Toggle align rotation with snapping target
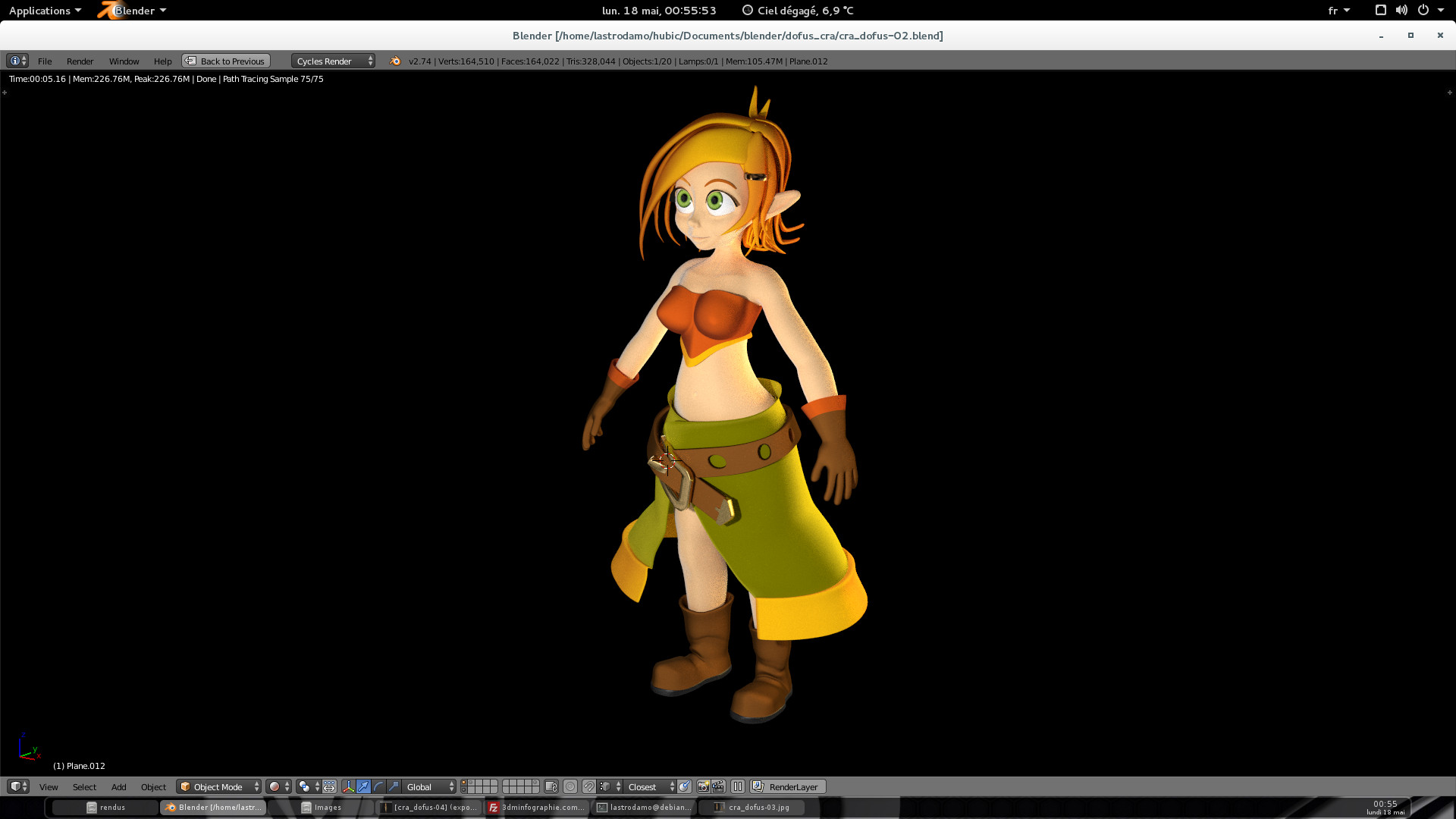 685,786
